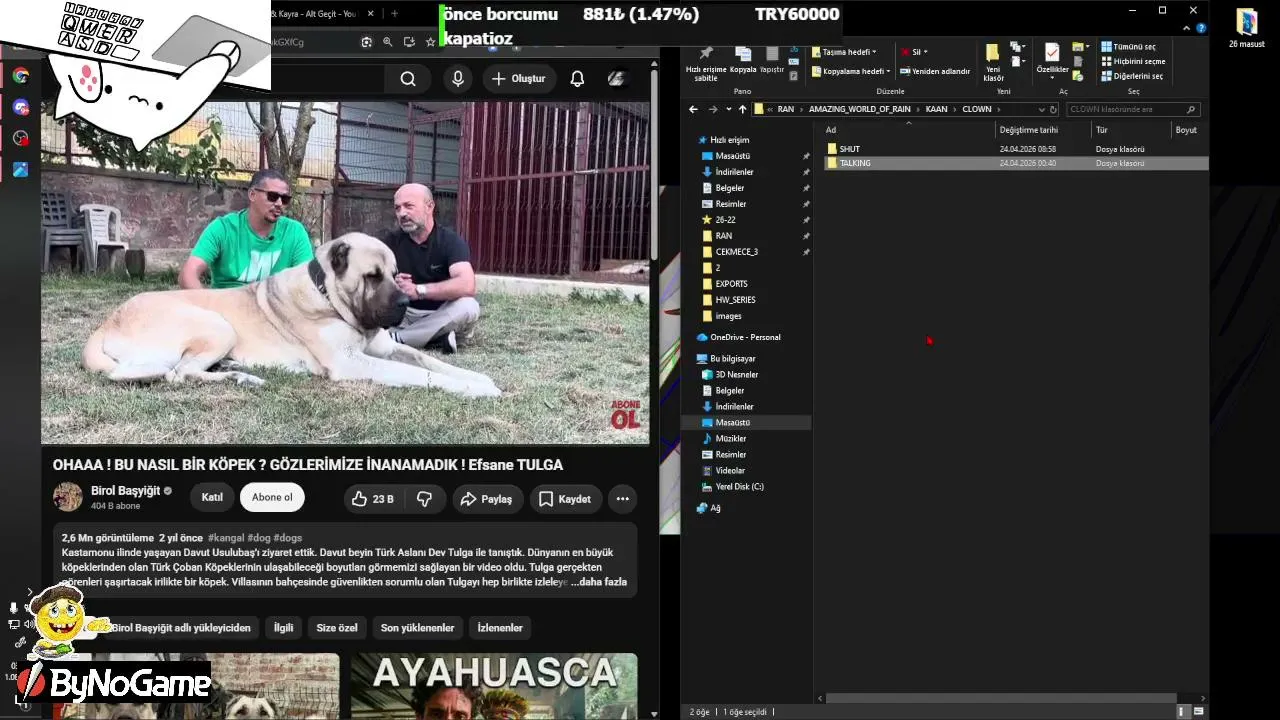This screenshot has width=1280, height=720.
Task: Open OneDrive - Personal in sidebar
Action: 745,337
